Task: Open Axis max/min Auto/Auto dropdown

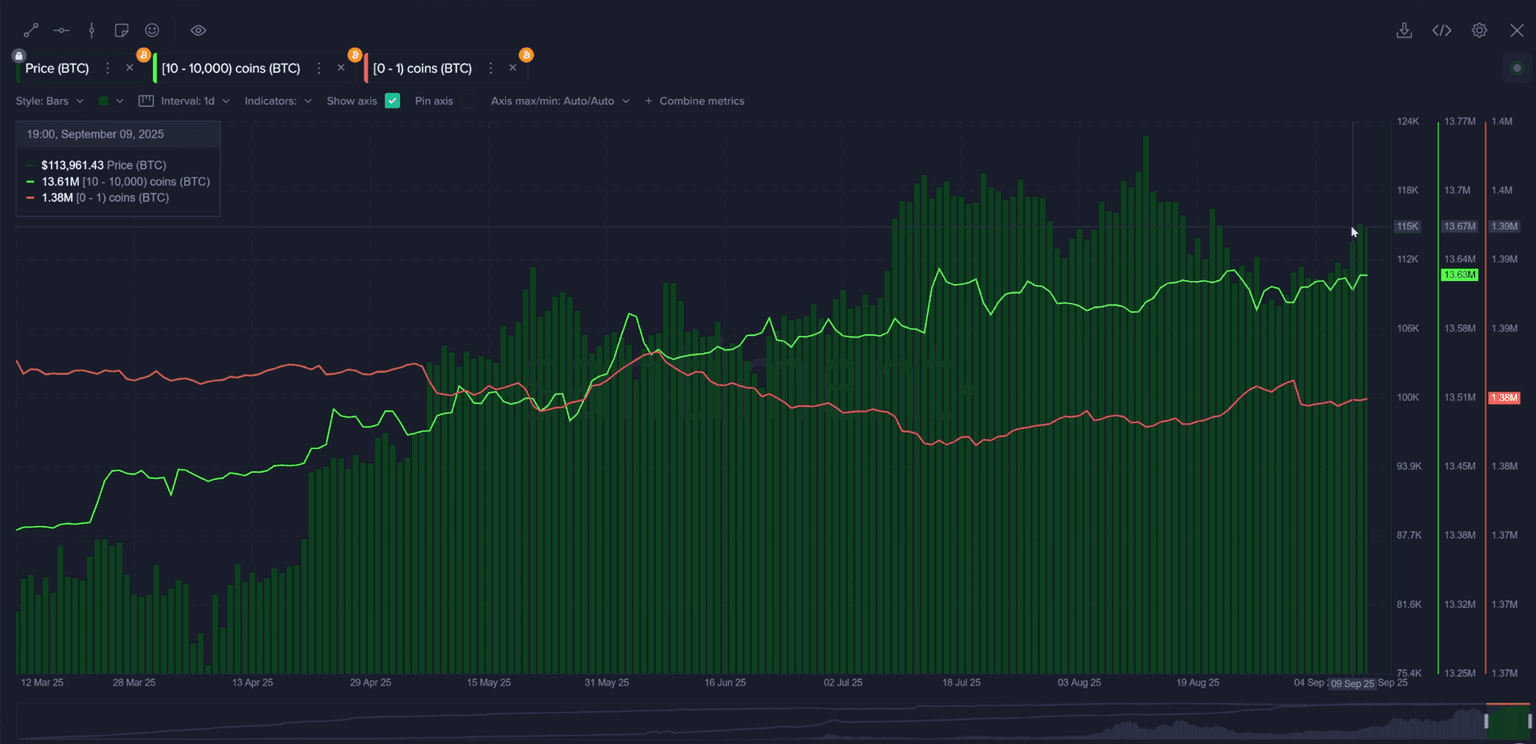Action: [560, 101]
